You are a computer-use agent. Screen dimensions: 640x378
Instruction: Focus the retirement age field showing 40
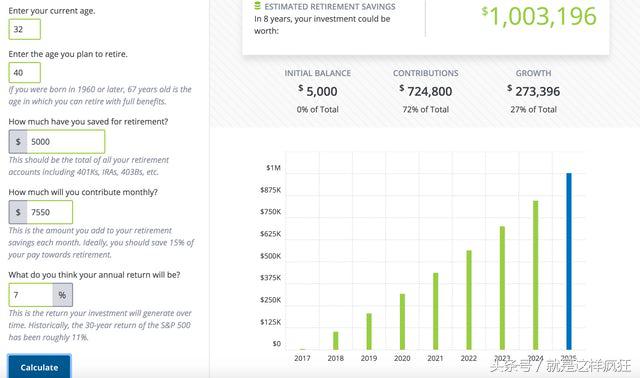pyautogui.click(x=24, y=73)
